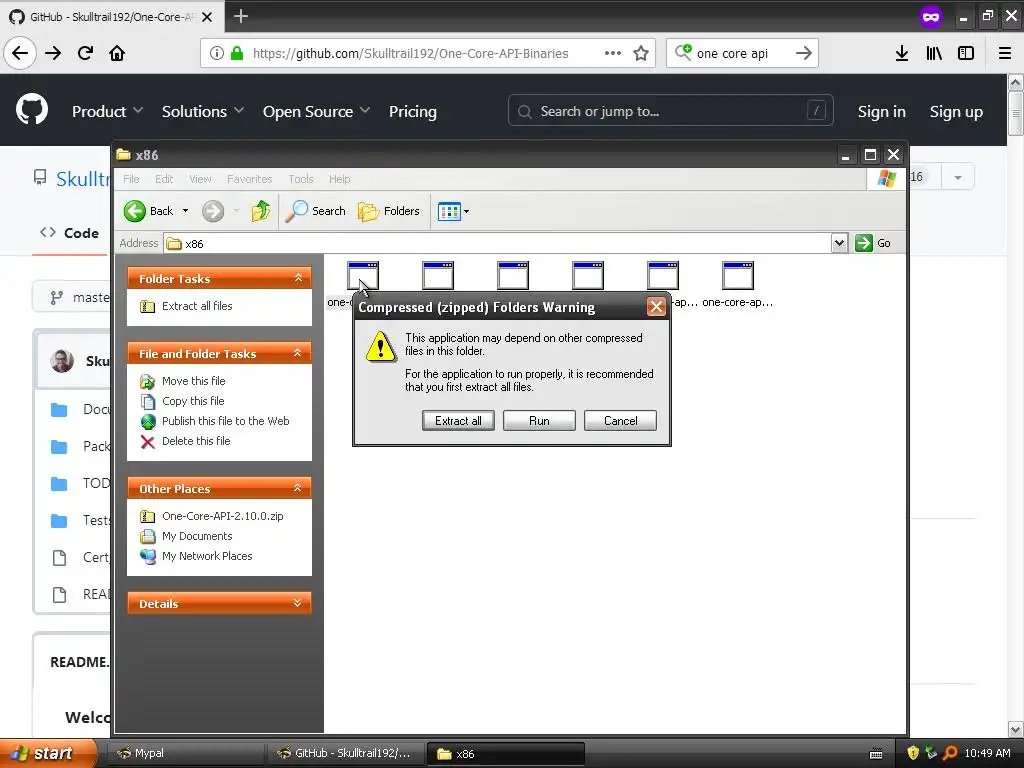The height and width of the screenshot is (768, 1024).
Task: Collapse the Folder Tasks panel
Action: pos(298,278)
